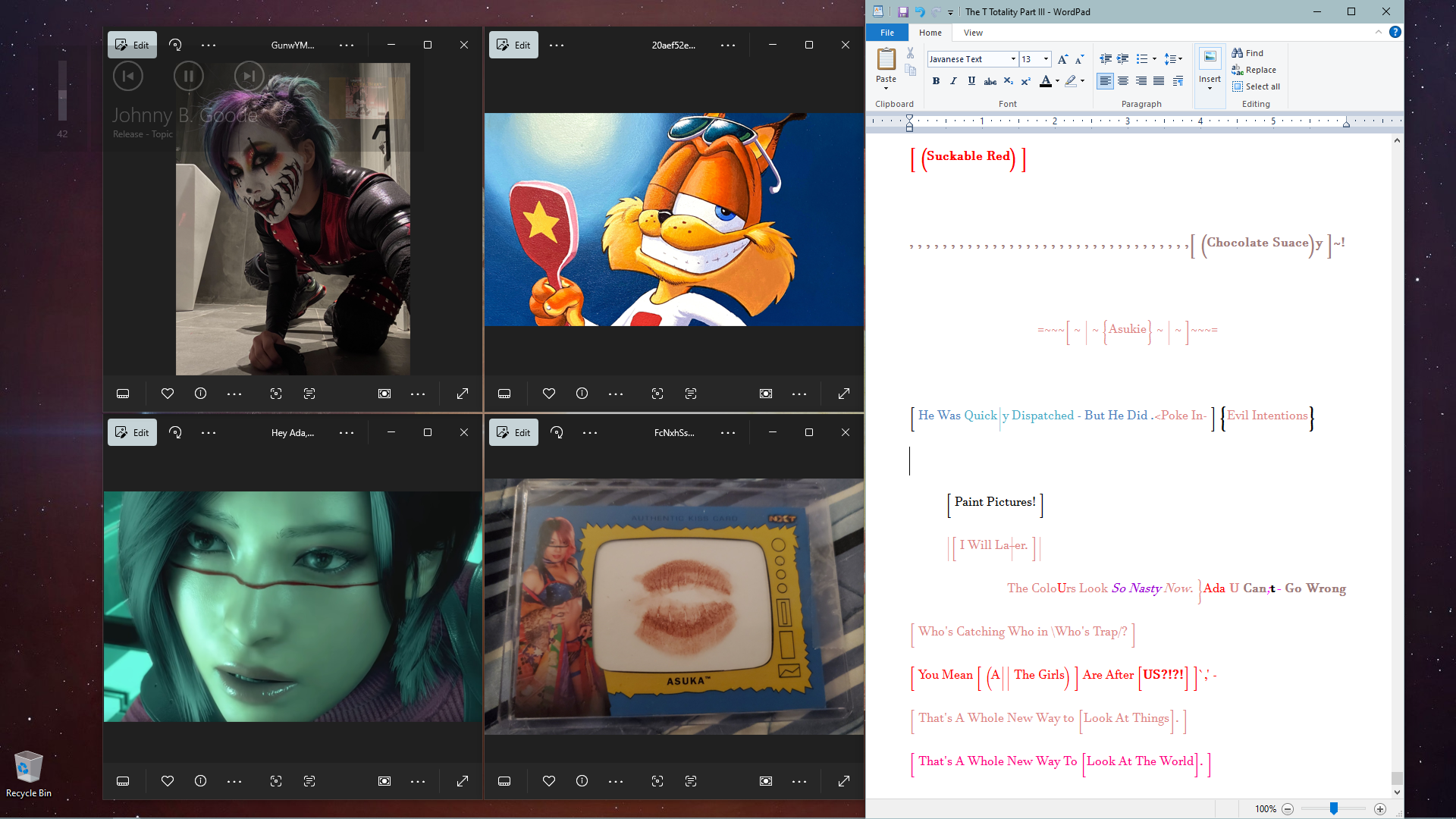Justify the paragraph text
The image size is (1456, 819).
tap(1159, 81)
